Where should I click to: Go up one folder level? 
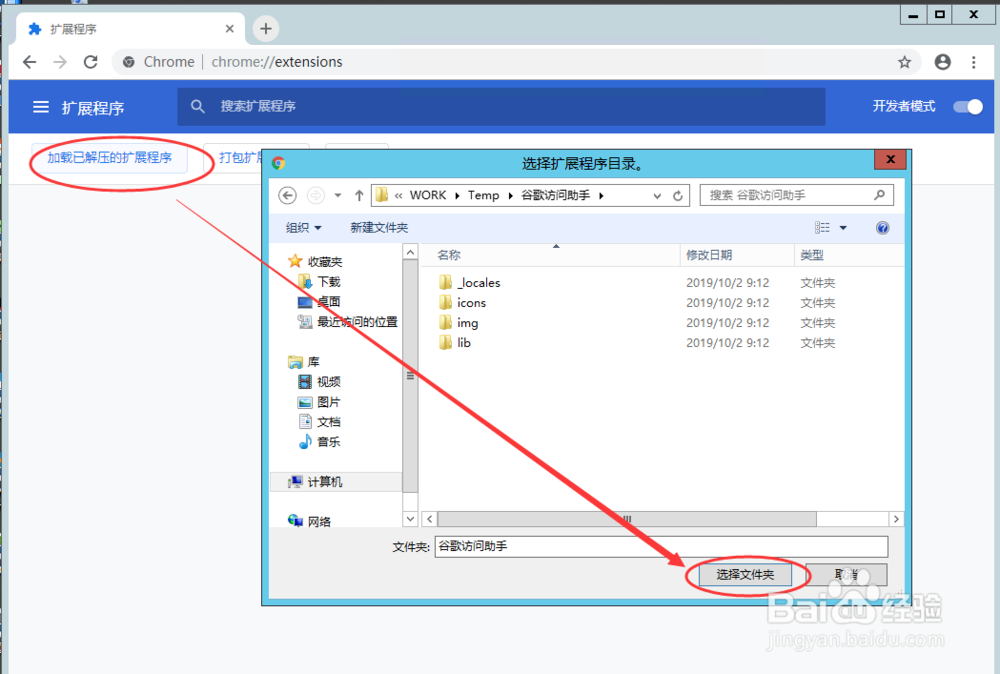[x=359, y=195]
